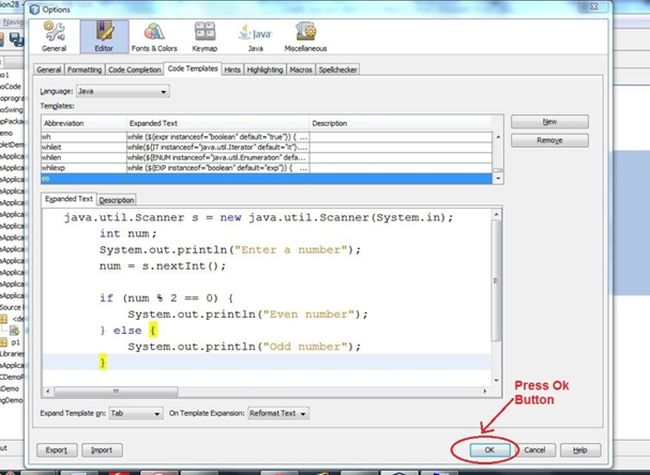650x475 pixels.
Task: Open the Language dropdown set to Java
Action: 123,91
